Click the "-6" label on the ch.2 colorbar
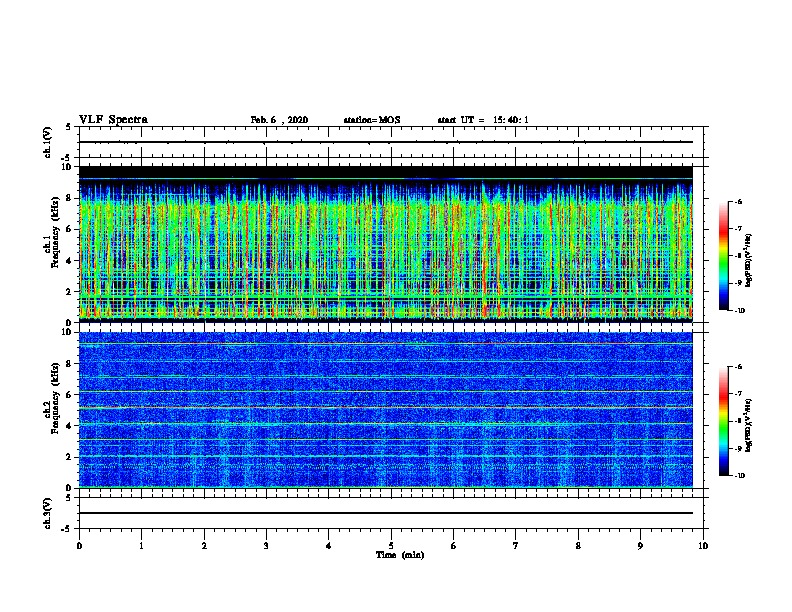This screenshot has width=792, height=612. [738, 367]
